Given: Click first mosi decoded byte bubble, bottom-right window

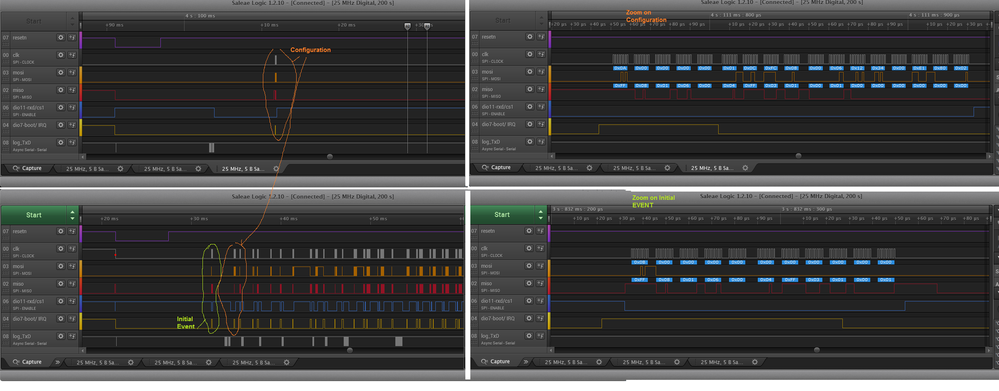Looking at the screenshot, I should point(640,262).
